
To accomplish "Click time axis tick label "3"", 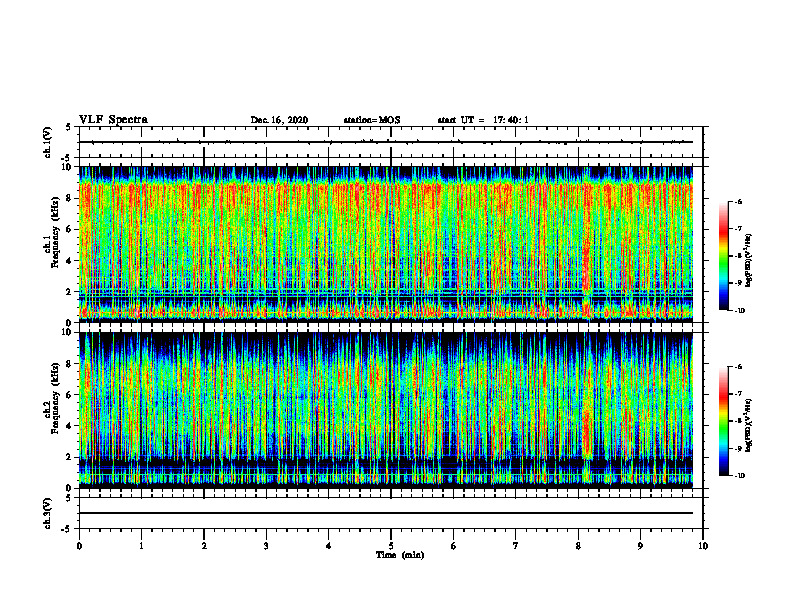I will [266, 546].
